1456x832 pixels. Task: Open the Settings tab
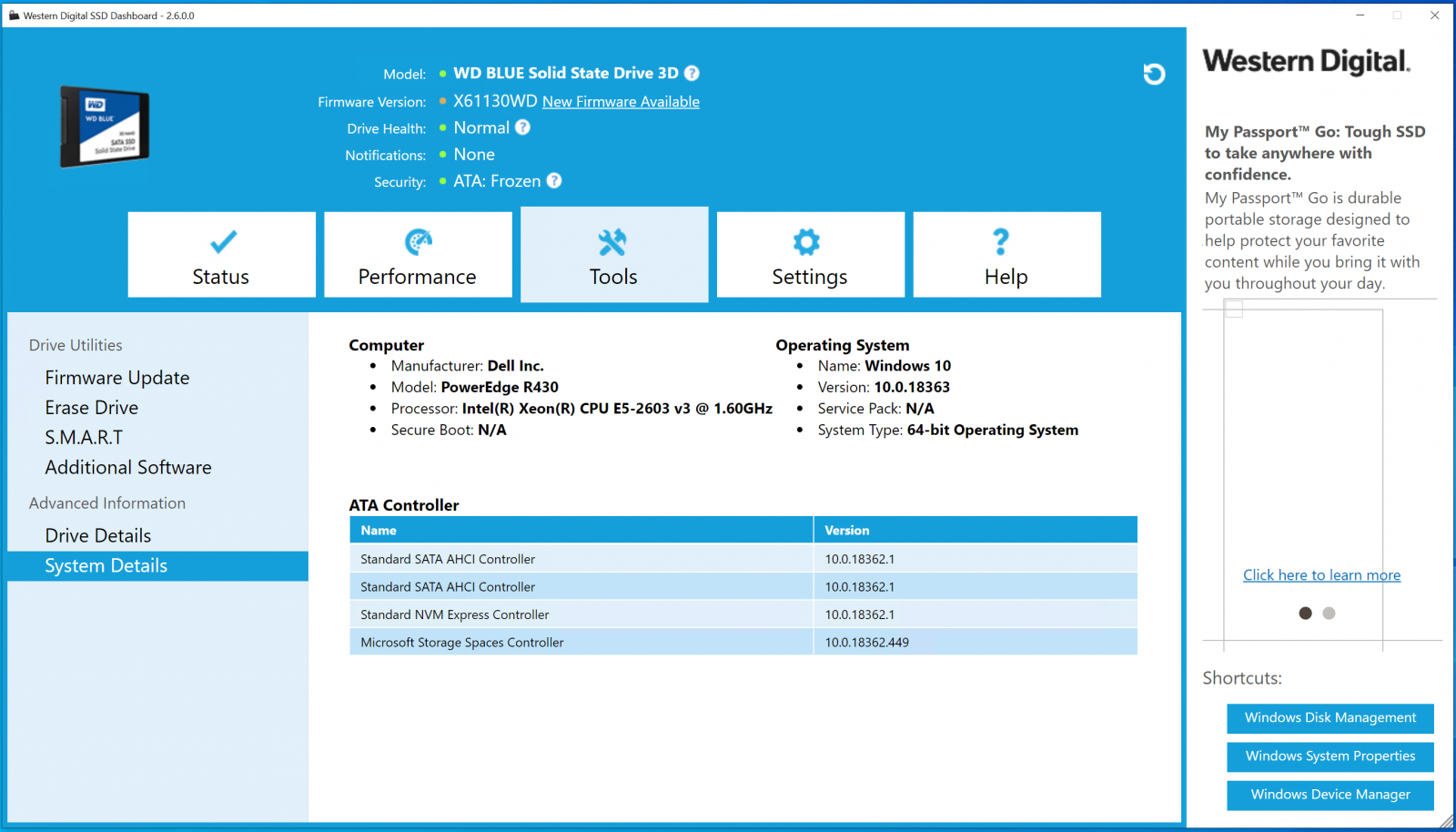tap(810, 255)
